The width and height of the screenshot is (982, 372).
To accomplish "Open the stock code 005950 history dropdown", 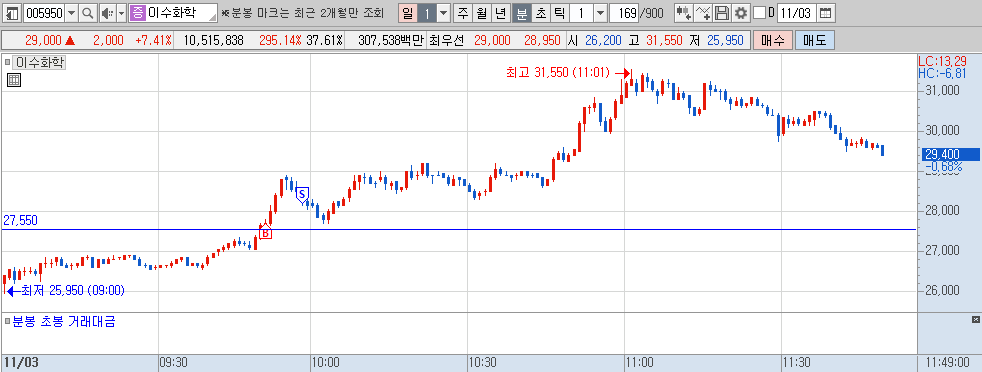I will [71, 13].
